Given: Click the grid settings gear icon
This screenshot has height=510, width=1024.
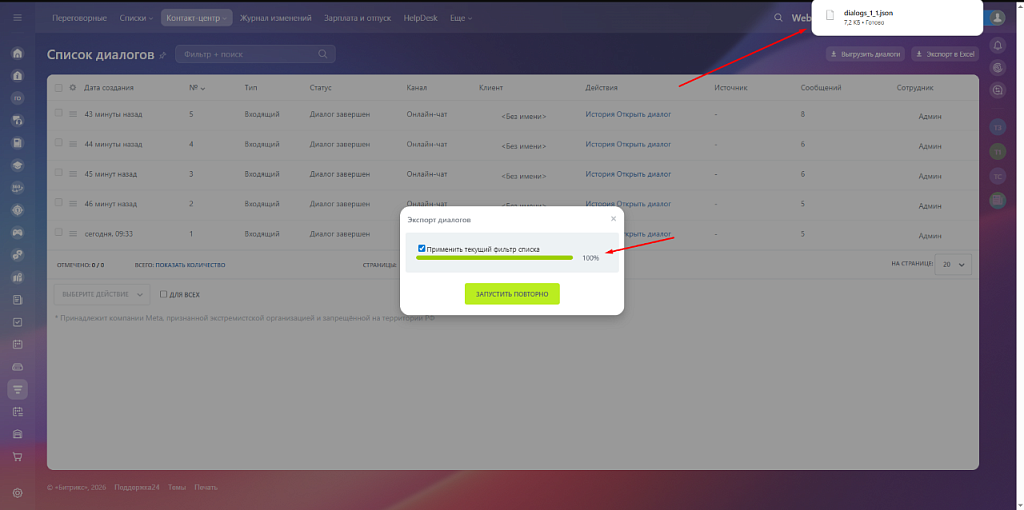Looking at the screenshot, I should tap(72, 88).
